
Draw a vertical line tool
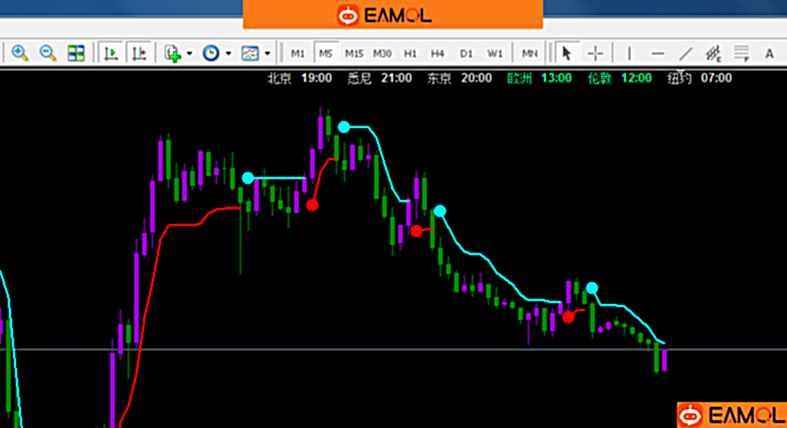[629, 53]
